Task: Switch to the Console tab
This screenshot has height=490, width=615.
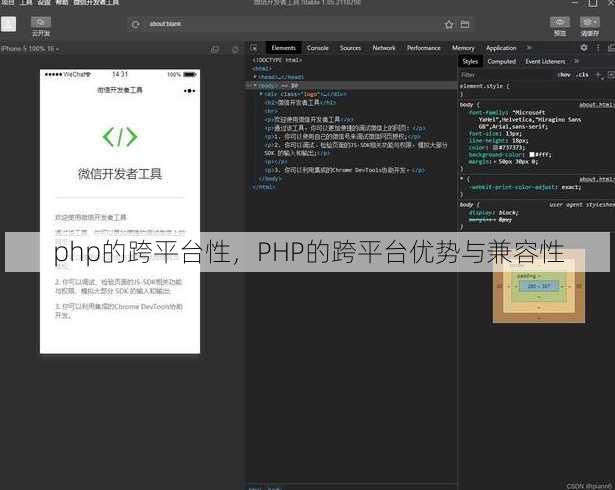Action: [x=317, y=48]
